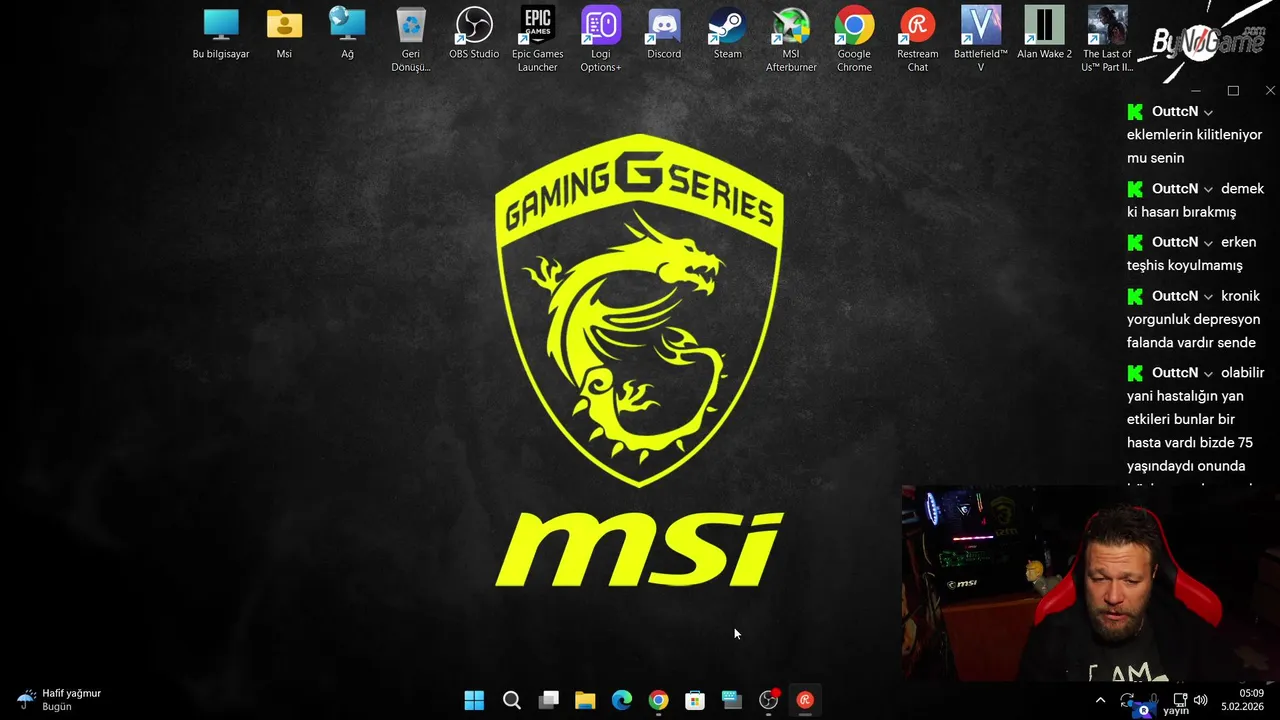The height and width of the screenshot is (720, 1280).
Task: Select text 'teşhis koyulmamış'
Action: pyautogui.click(x=1185, y=265)
